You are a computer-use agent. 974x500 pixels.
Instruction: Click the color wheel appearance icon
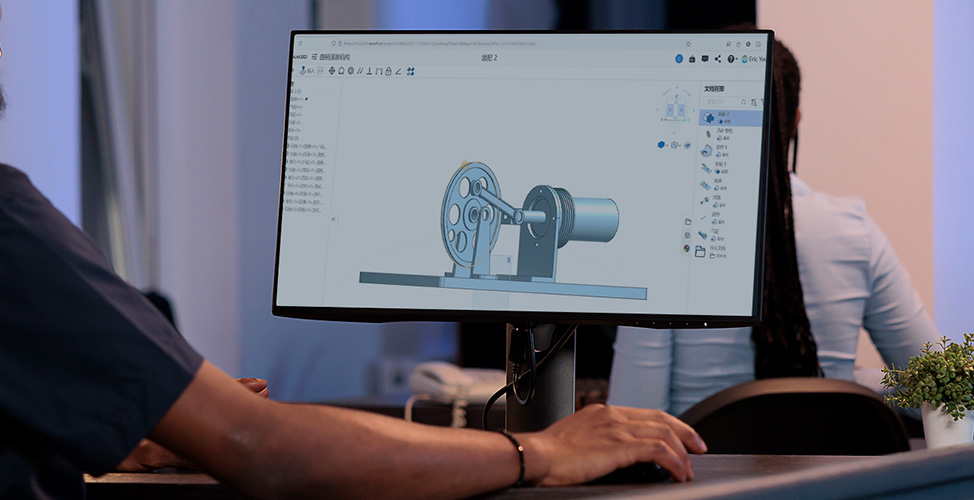[x=687, y=248]
